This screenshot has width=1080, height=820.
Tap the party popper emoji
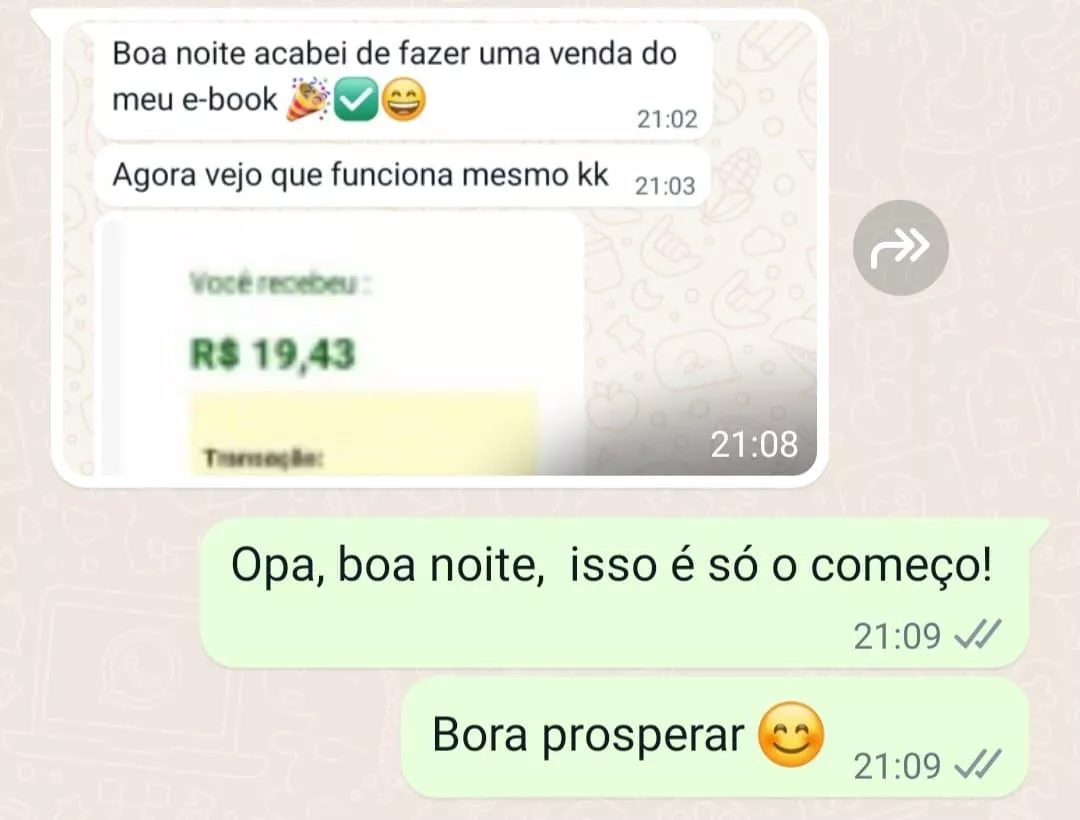pyautogui.click(x=308, y=99)
